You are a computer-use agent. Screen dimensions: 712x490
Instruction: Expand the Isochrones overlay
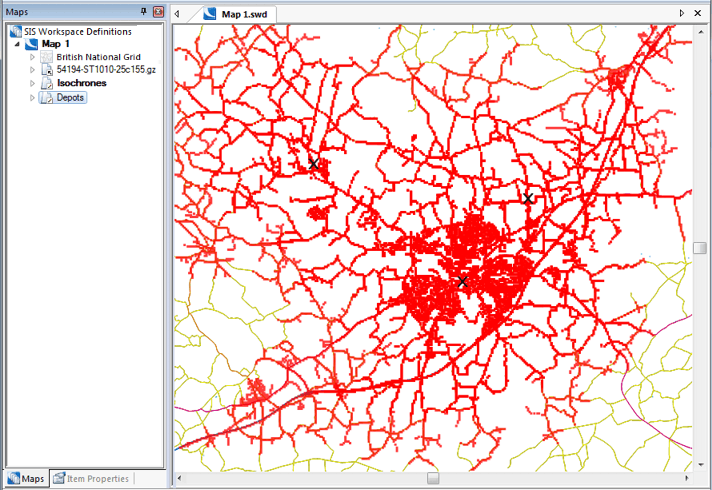coord(33,84)
